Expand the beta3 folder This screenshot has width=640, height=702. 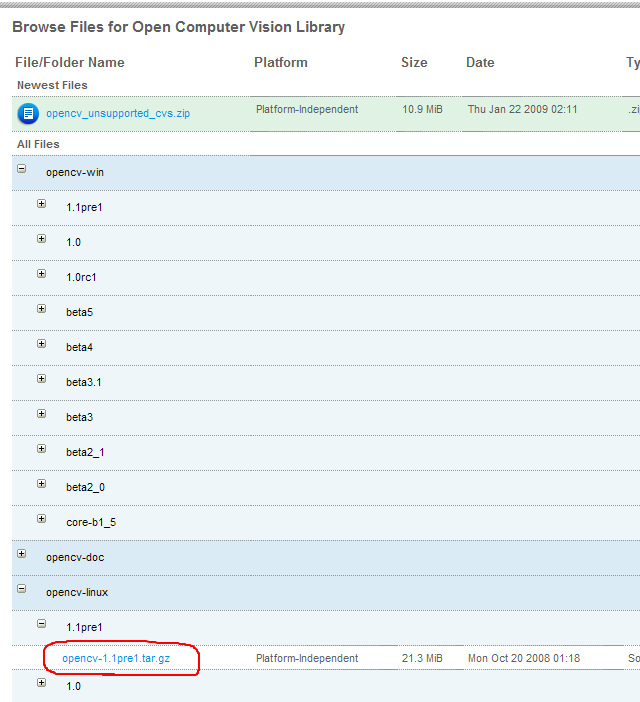(x=42, y=414)
